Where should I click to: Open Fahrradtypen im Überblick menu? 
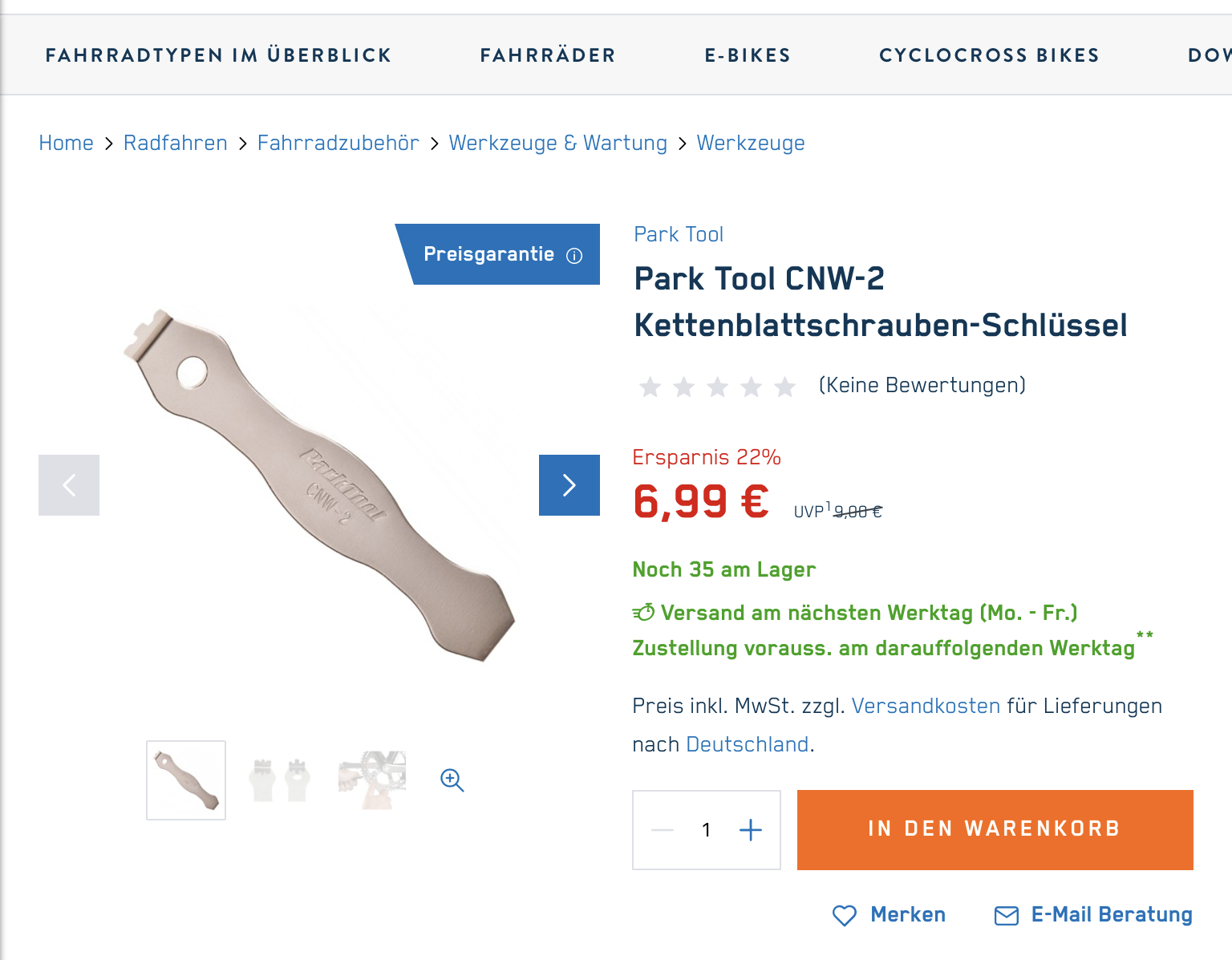pos(219,55)
